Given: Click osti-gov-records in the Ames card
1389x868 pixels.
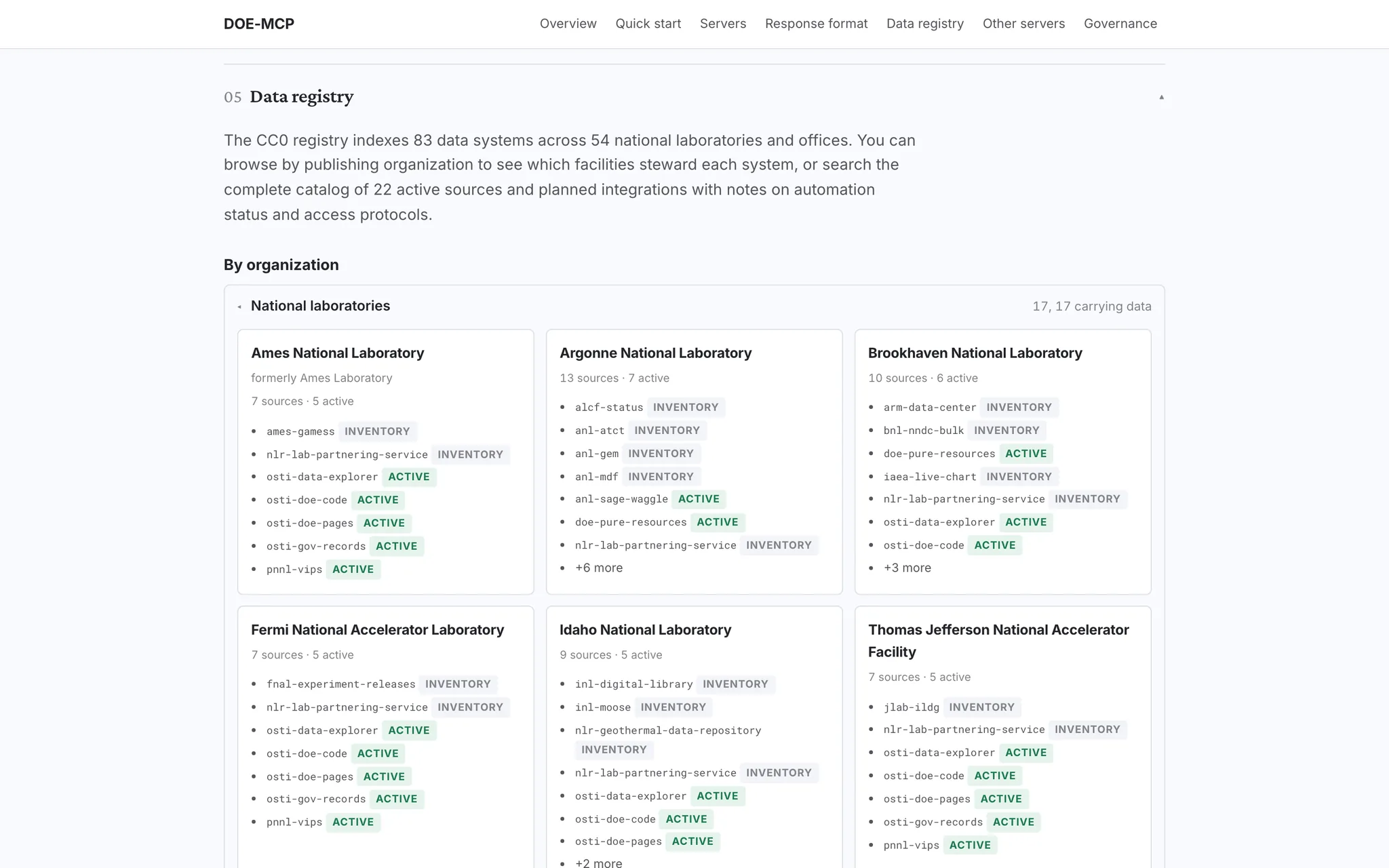Looking at the screenshot, I should pos(316,547).
